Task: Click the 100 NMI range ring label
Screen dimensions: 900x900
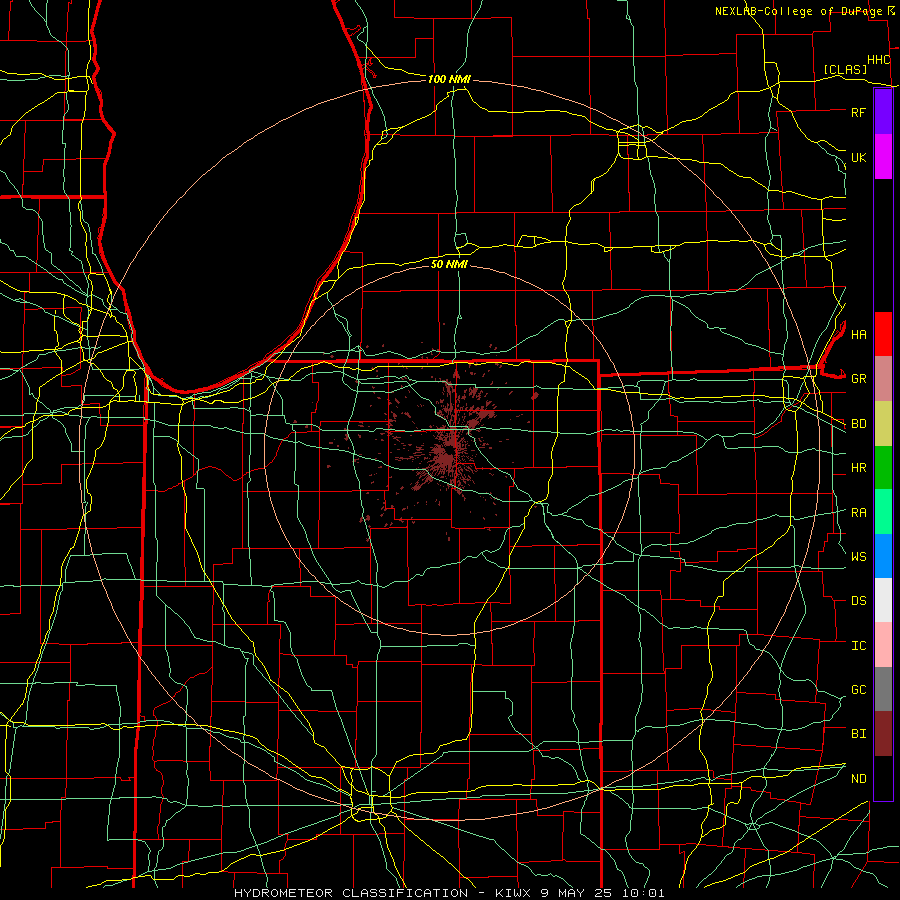Action: (x=449, y=79)
